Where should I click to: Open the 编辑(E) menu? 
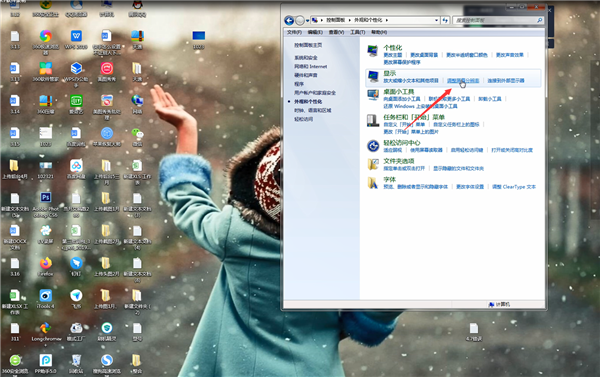[315, 32]
